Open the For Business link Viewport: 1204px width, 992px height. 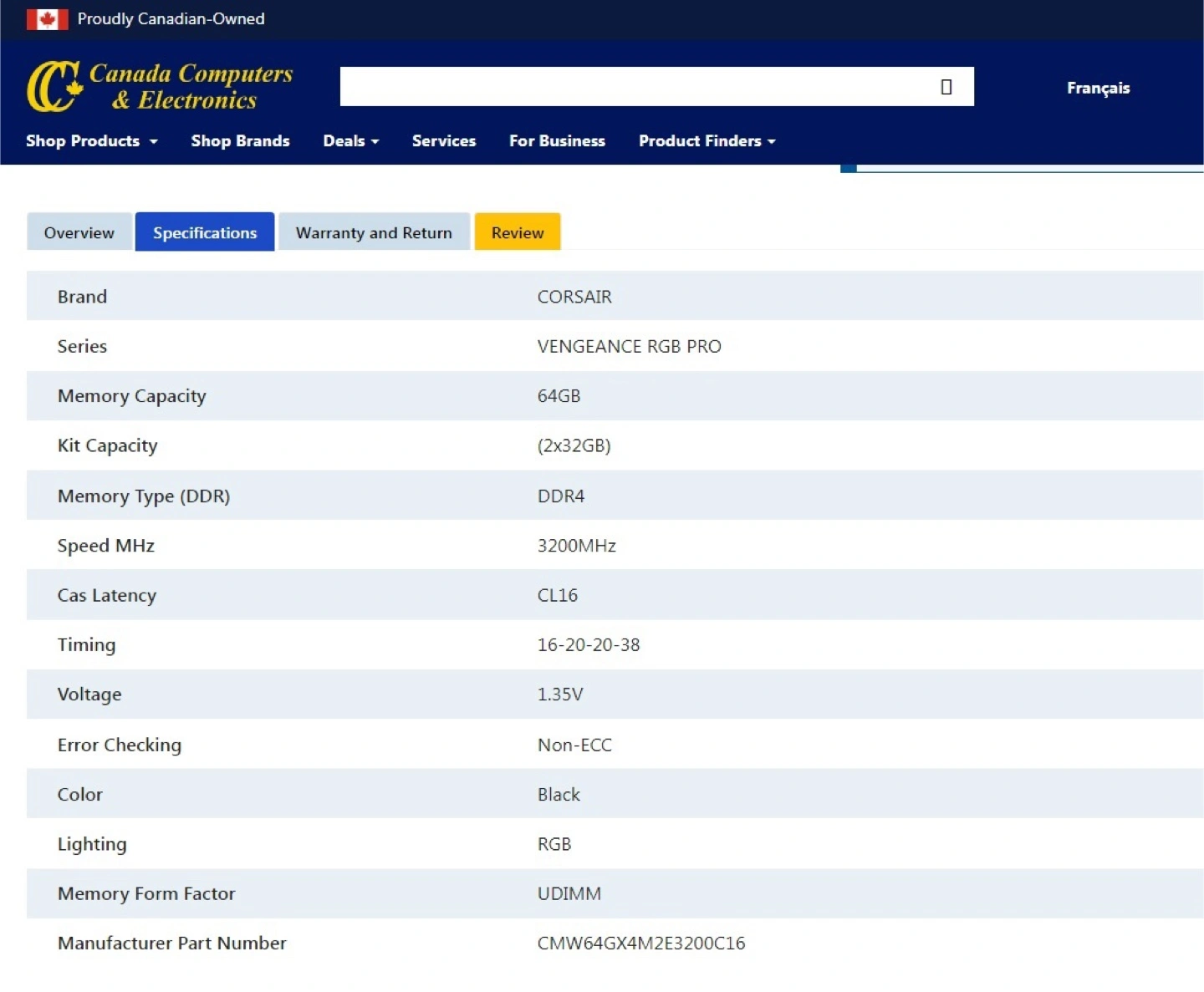click(x=557, y=141)
